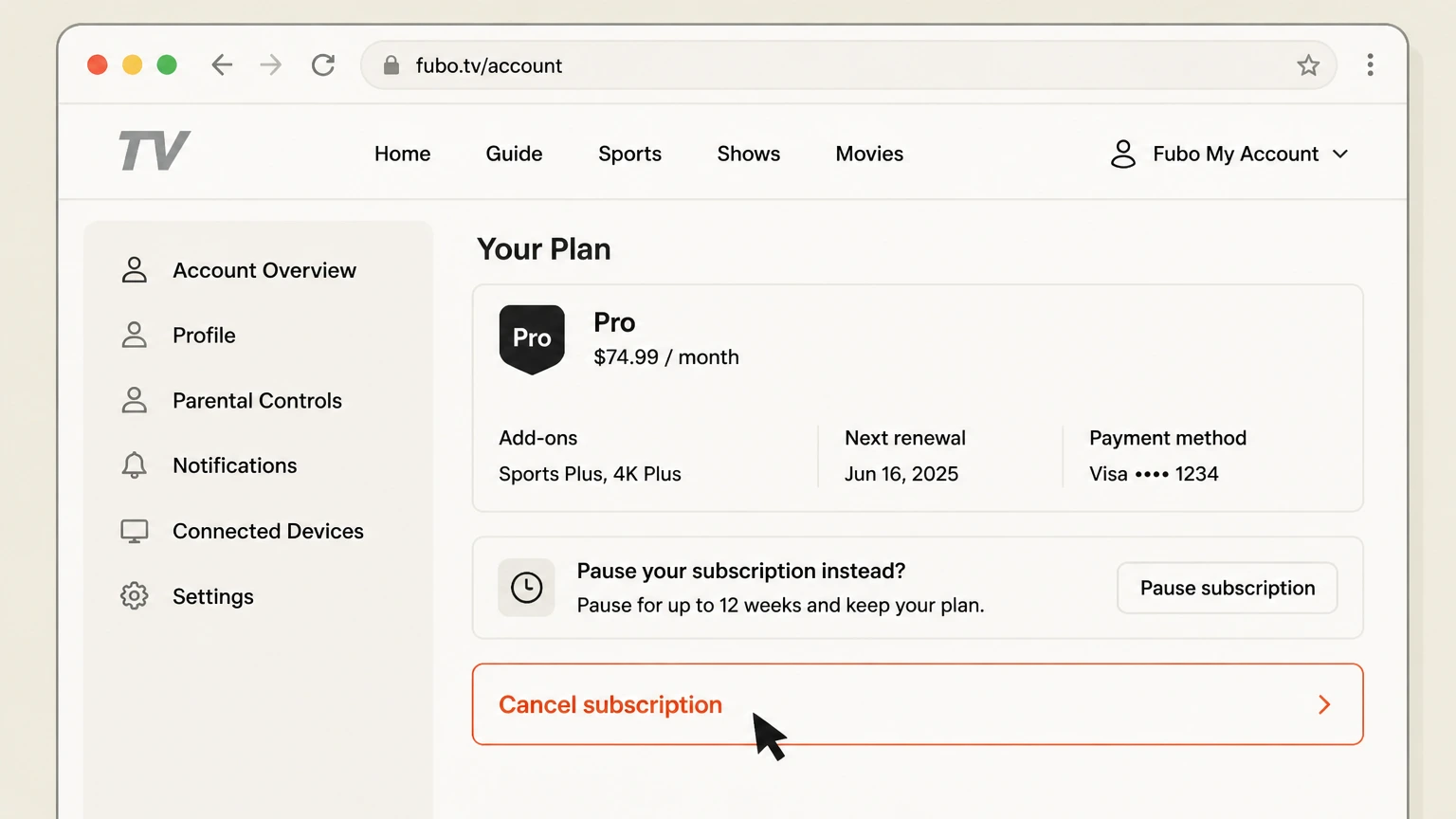The width and height of the screenshot is (1456, 819).
Task: Click the browser back arrow
Action: [222, 64]
